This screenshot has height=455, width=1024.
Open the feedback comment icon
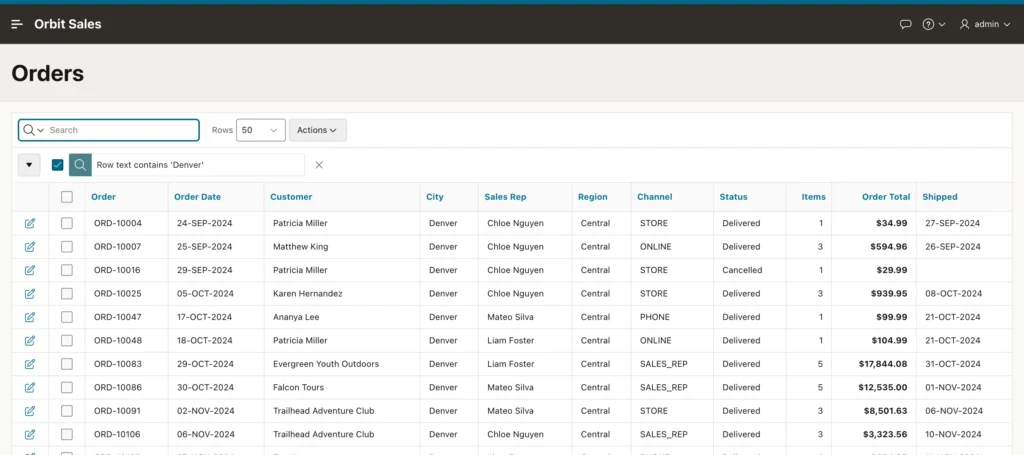pos(905,24)
